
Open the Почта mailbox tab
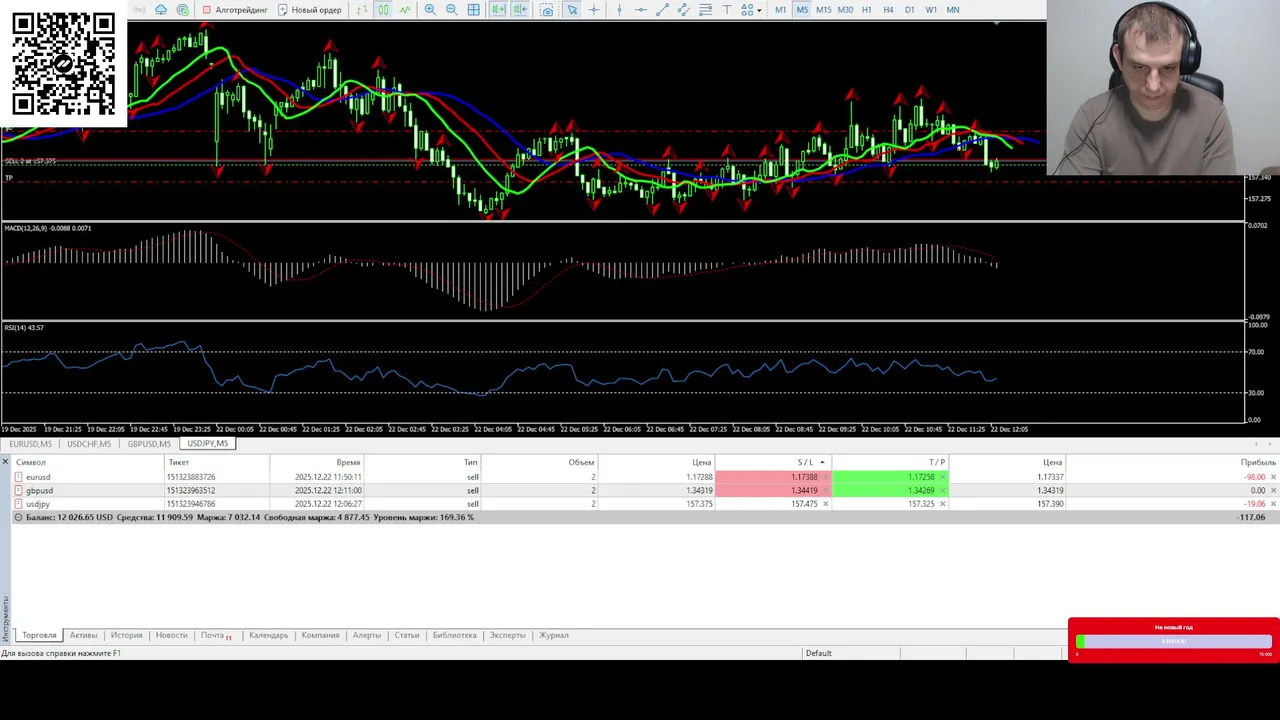(x=215, y=636)
